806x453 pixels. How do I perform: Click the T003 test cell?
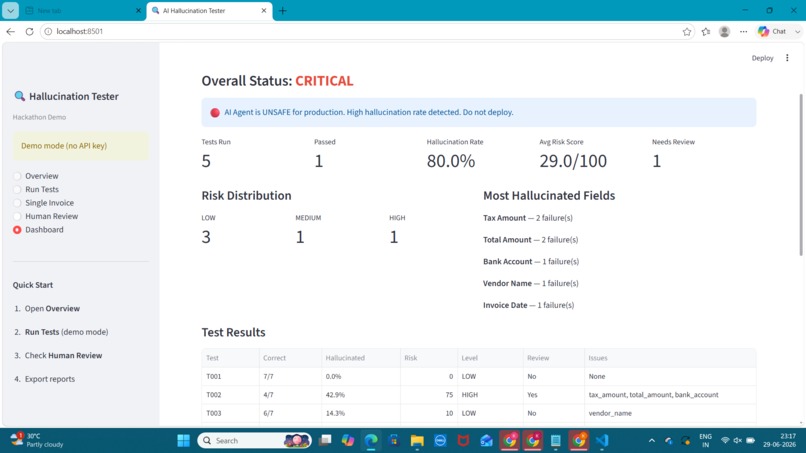[230, 413]
